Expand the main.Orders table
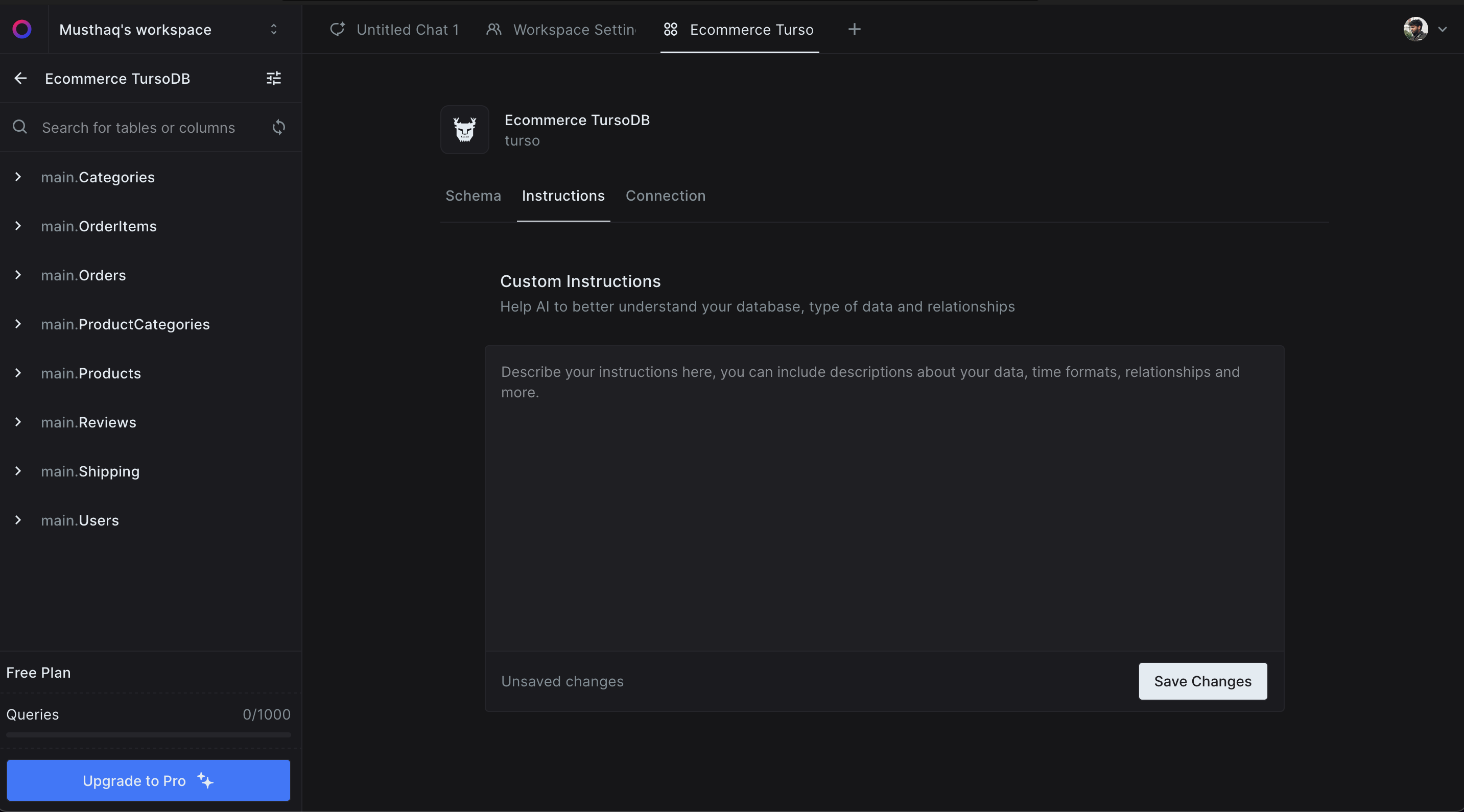 pyautogui.click(x=18, y=275)
